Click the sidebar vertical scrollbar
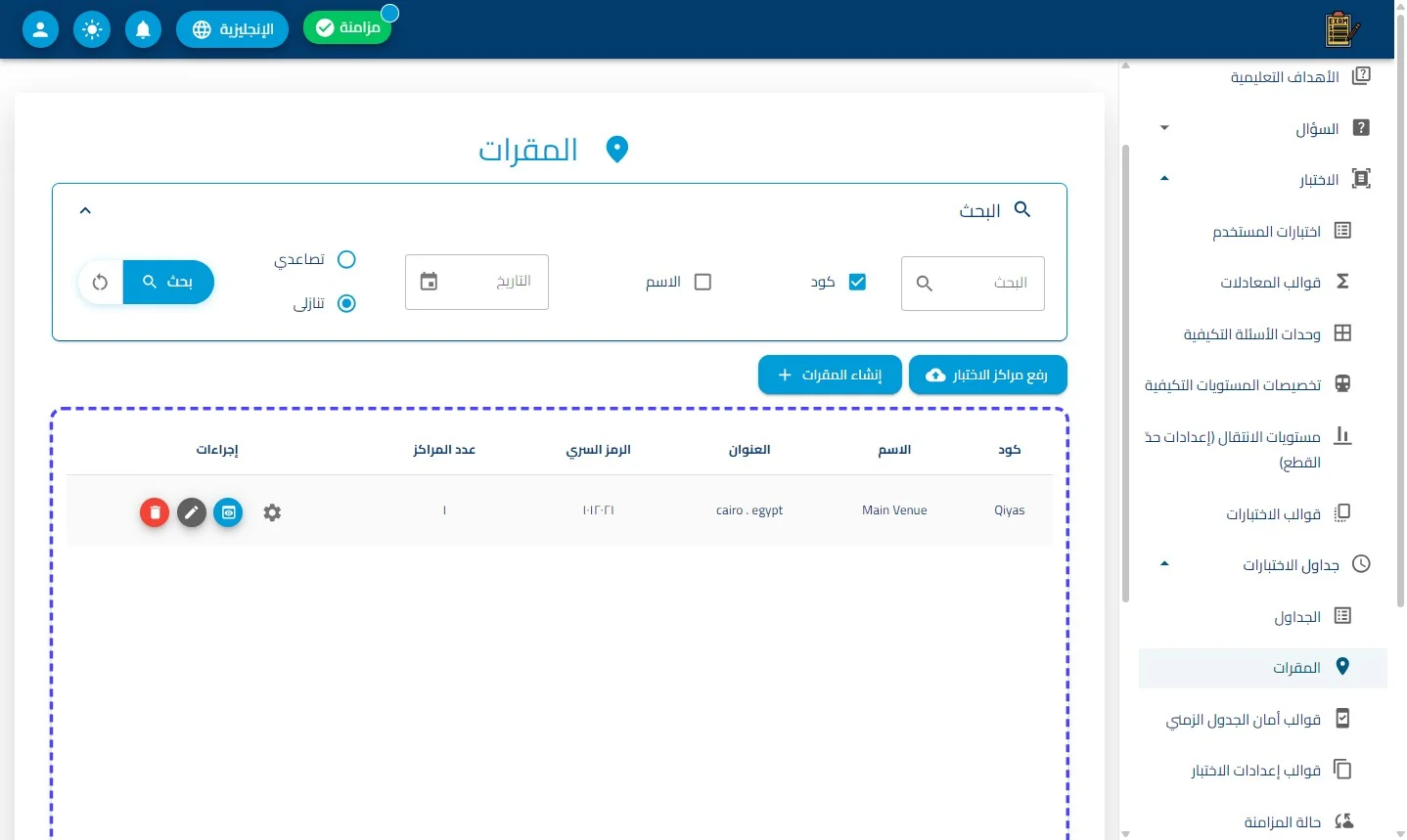Image resolution: width=1407 pixels, height=840 pixels. click(1125, 372)
